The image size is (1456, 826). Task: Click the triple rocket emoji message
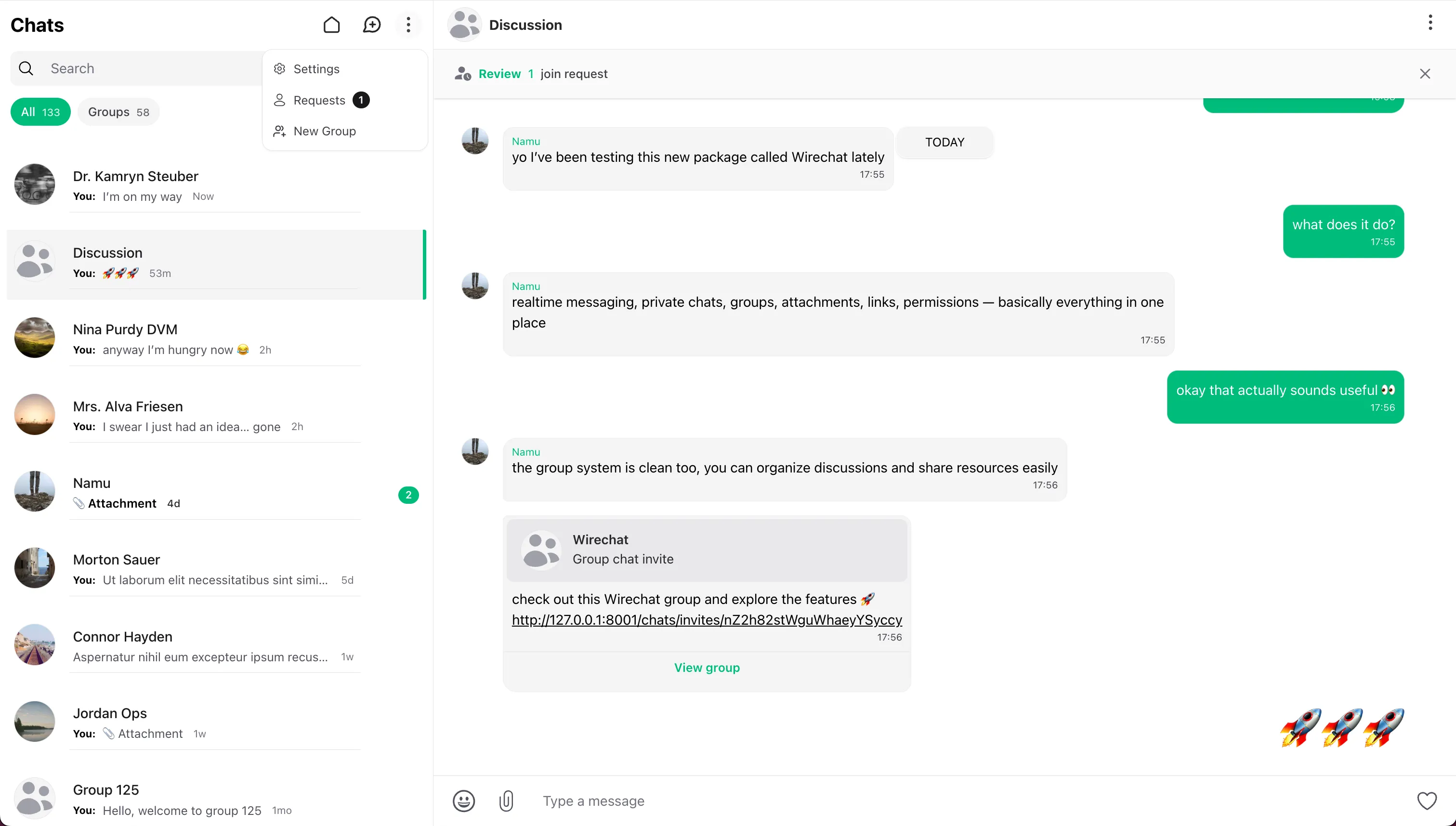pos(1342,728)
